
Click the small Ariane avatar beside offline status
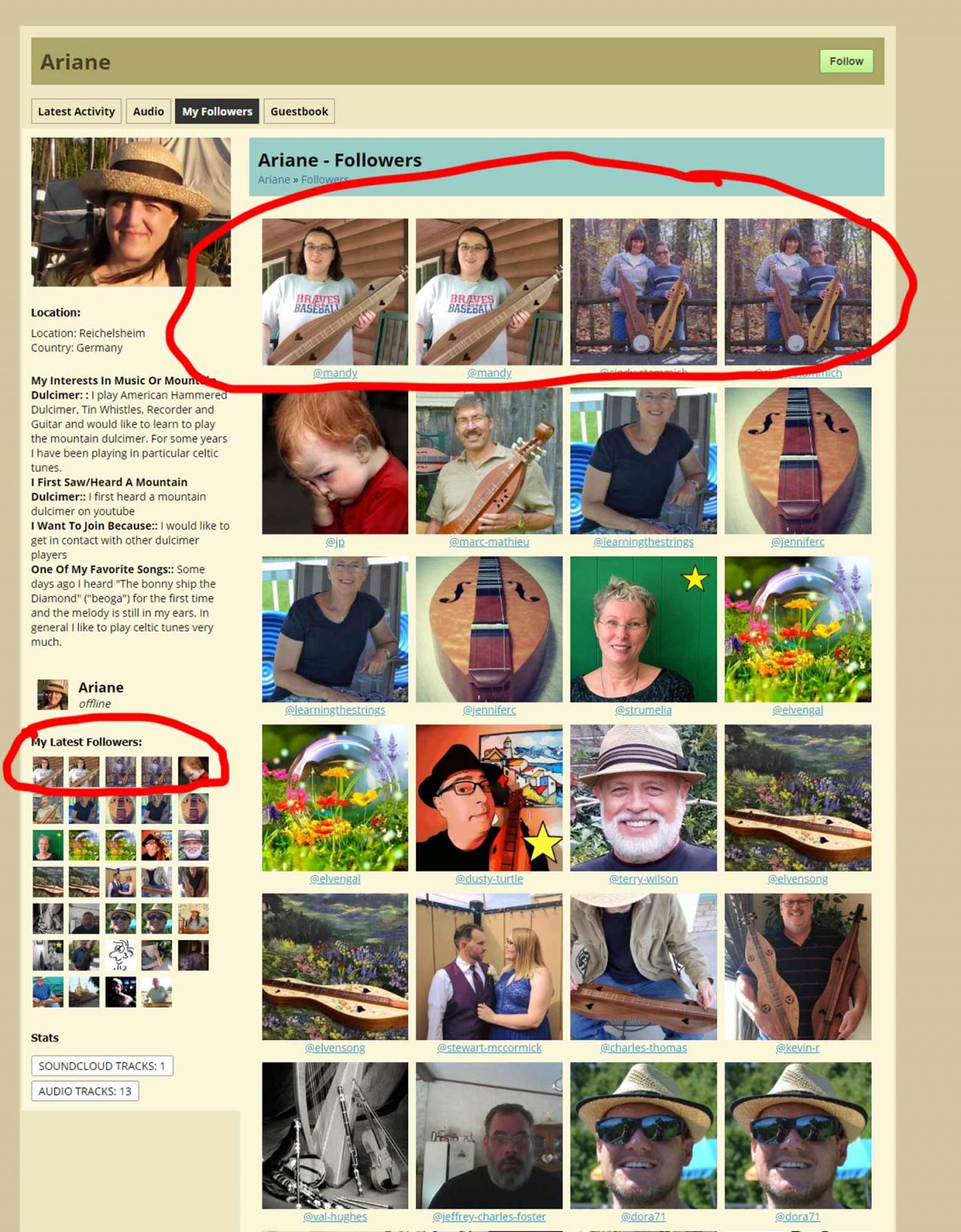[53, 694]
